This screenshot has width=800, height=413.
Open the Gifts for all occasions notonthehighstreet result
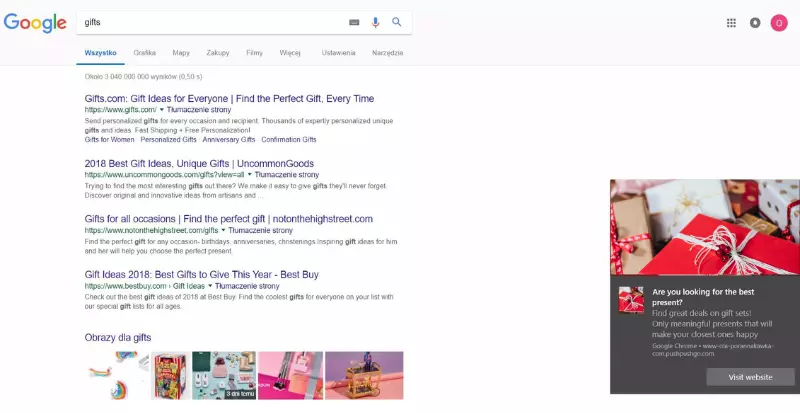229,219
